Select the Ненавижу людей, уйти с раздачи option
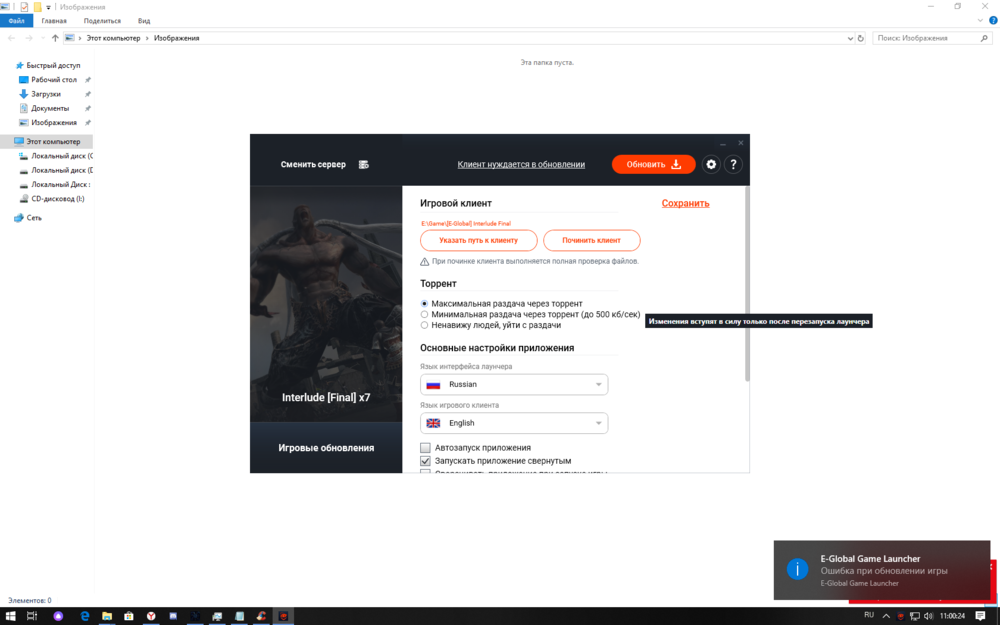 tap(425, 325)
